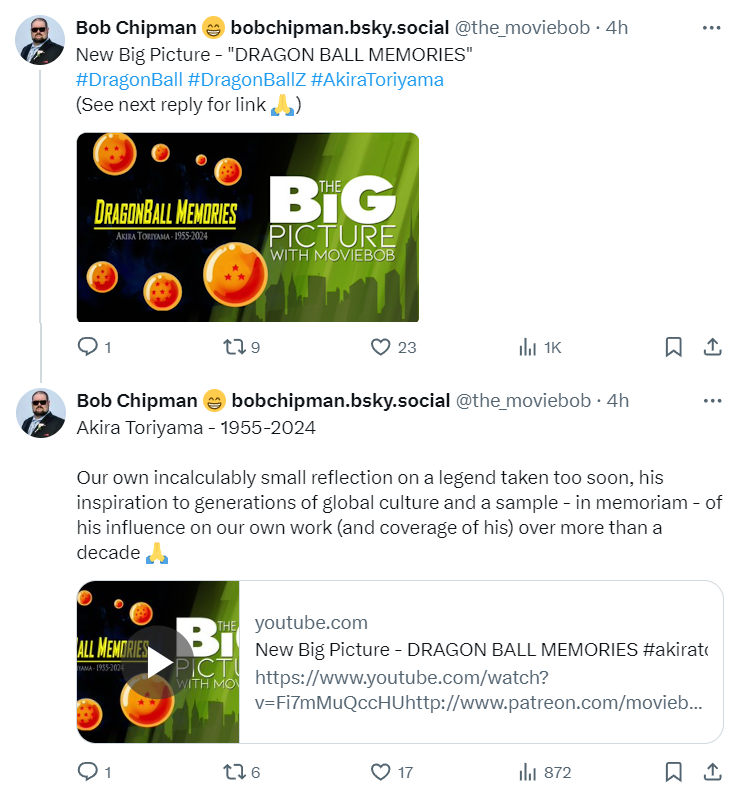Open more options on second tweet

click(712, 401)
